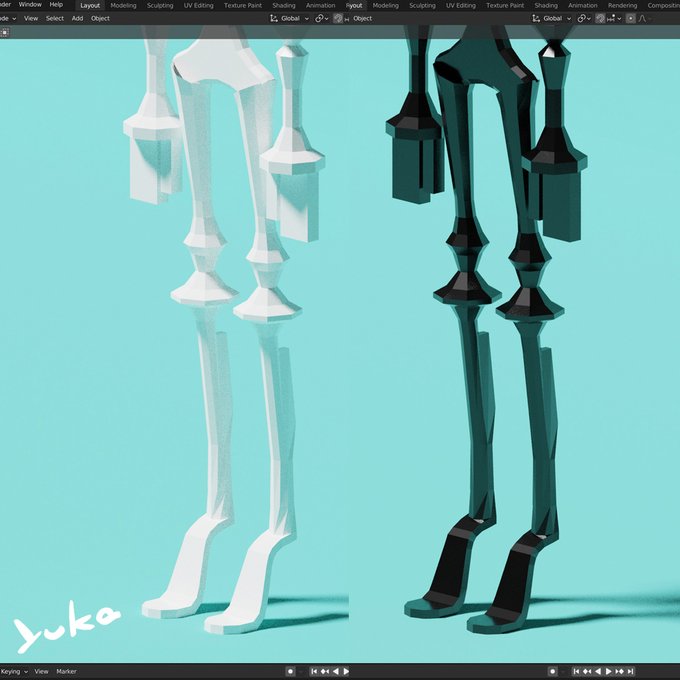Viewport: 680px width, 680px height.
Task: Switch to Modeling tab in white-model window
Action: click(123, 6)
